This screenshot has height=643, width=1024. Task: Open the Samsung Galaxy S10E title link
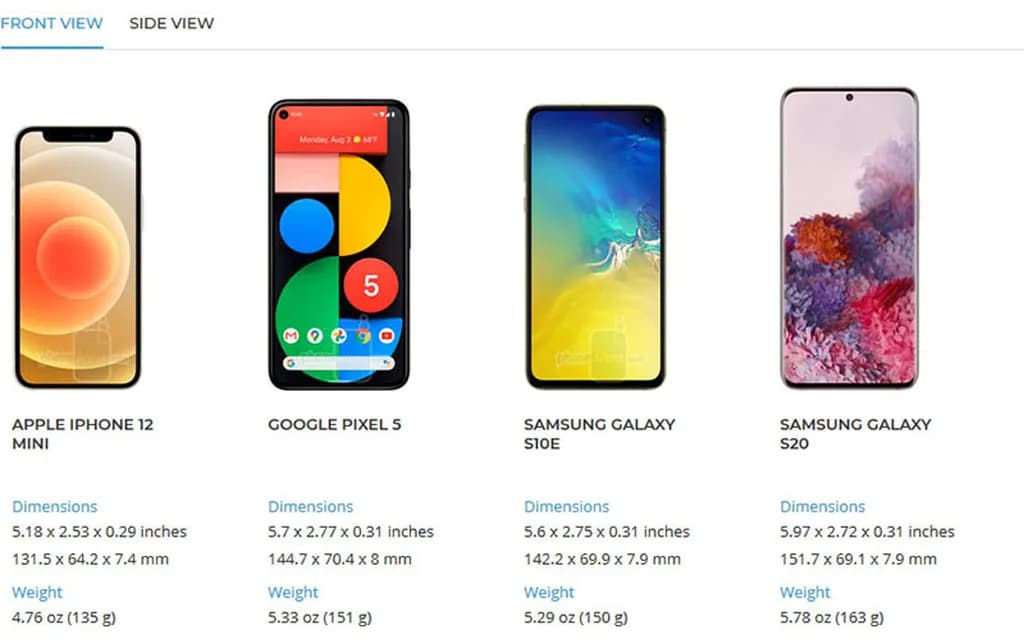(599, 434)
